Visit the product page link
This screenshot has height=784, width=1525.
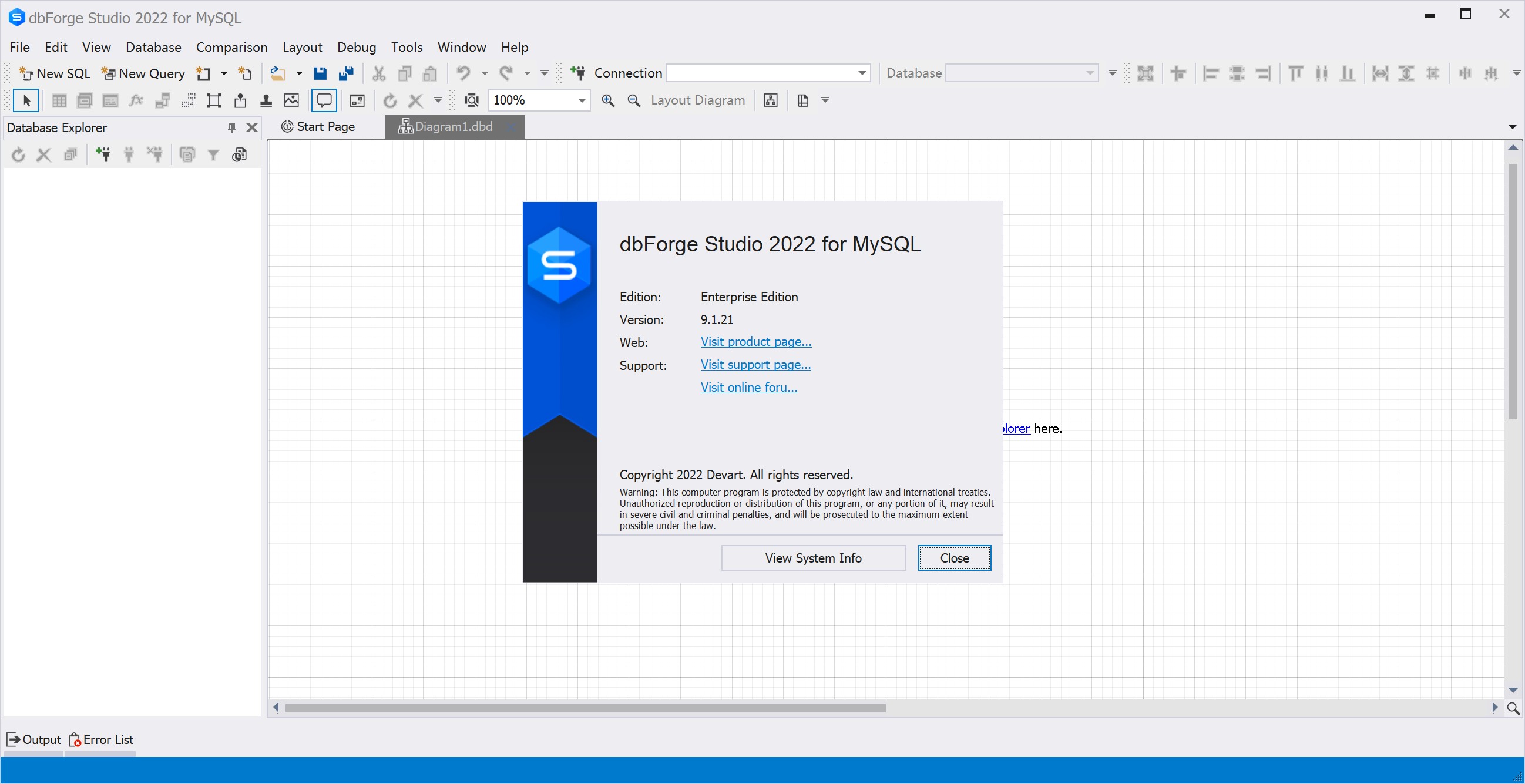coord(755,341)
